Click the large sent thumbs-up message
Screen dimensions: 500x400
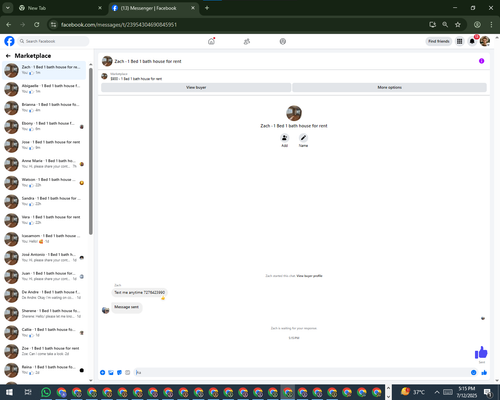click(x=481, y=352)
